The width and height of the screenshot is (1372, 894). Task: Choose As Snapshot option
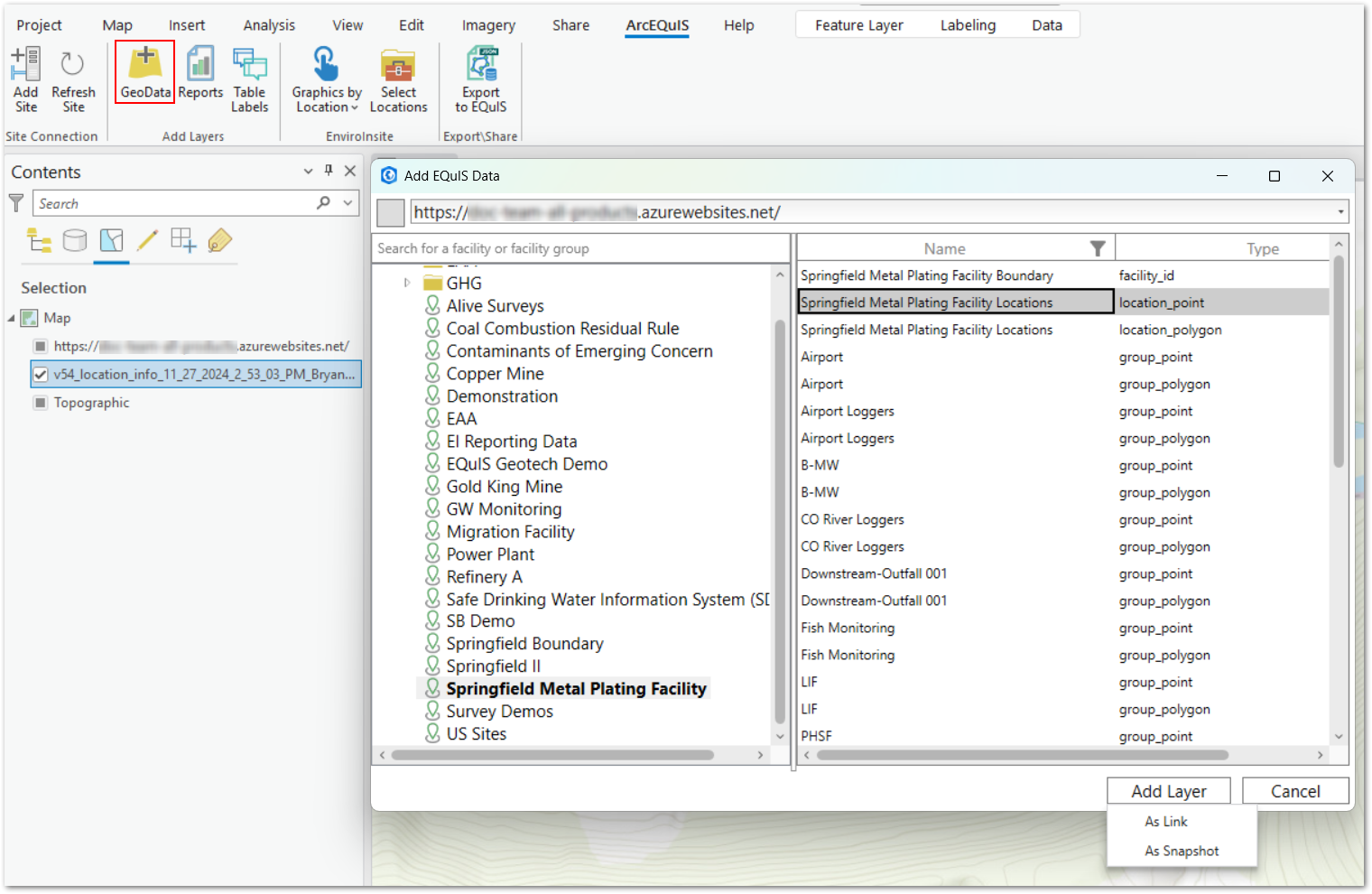1182,851
